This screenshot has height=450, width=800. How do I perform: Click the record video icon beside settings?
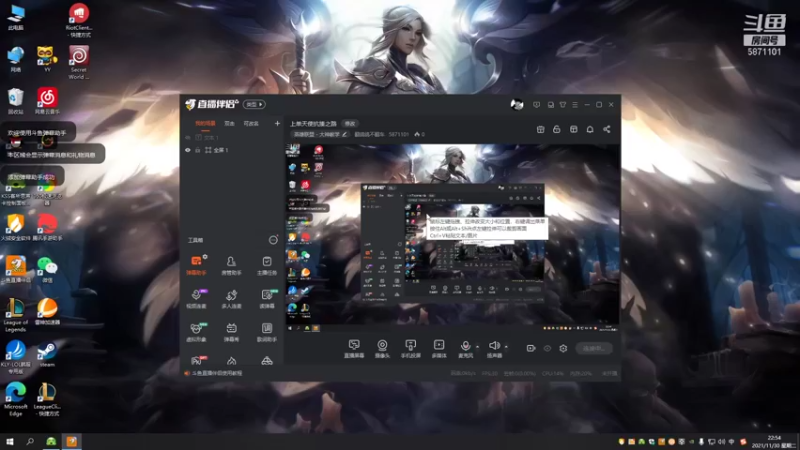click(x=531, y=348)
